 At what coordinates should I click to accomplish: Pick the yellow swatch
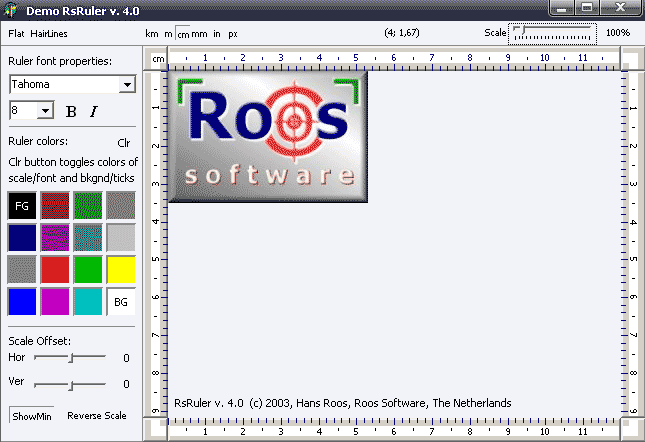(121, 270)
